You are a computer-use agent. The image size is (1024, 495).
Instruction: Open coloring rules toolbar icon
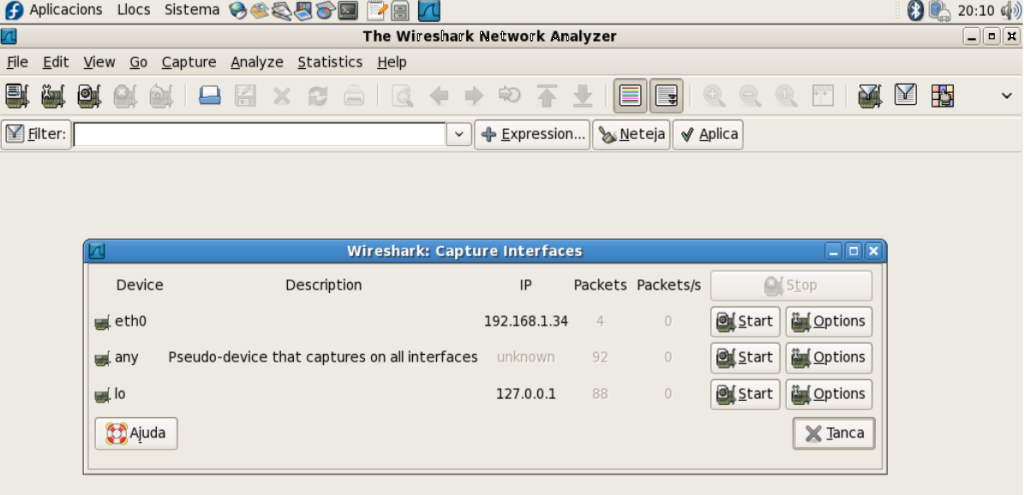[942, 96]
